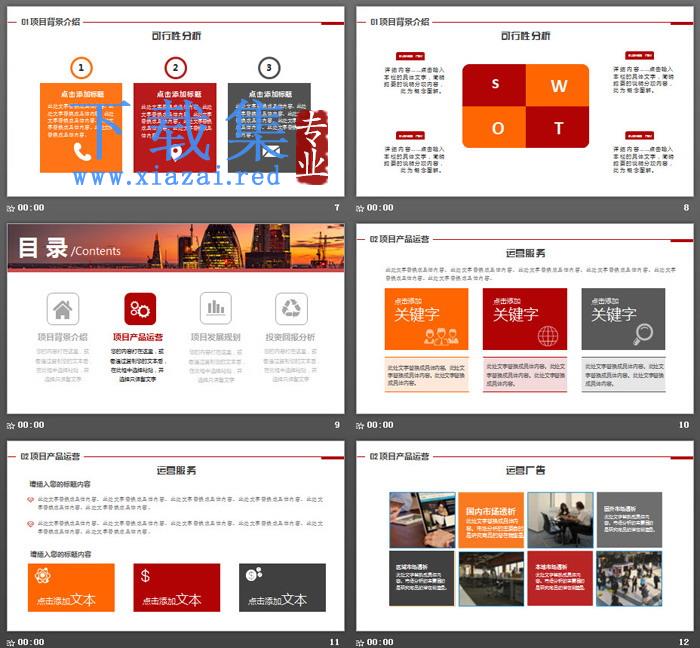Click the laptop photo on slide 12
The height and width of the screenshot is (648, 700).
(422, 520)
